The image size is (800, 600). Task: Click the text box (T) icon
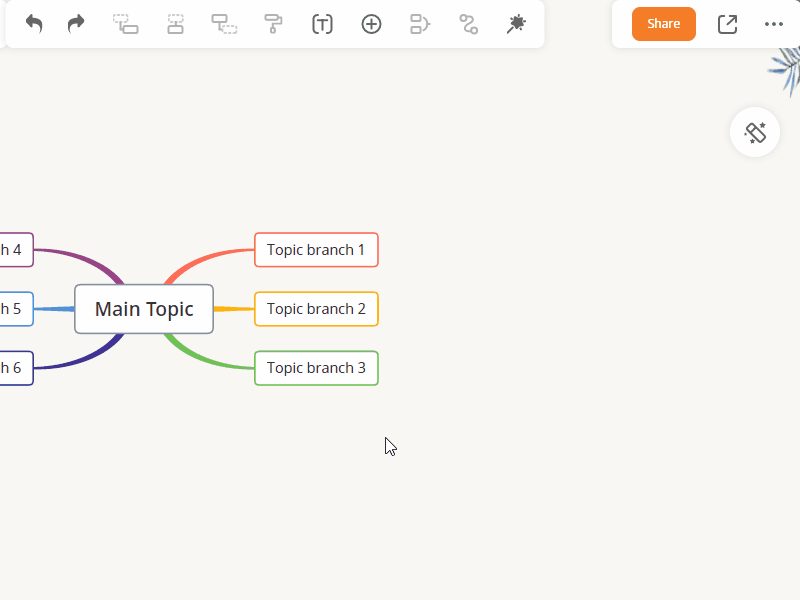tap(322, 24)
